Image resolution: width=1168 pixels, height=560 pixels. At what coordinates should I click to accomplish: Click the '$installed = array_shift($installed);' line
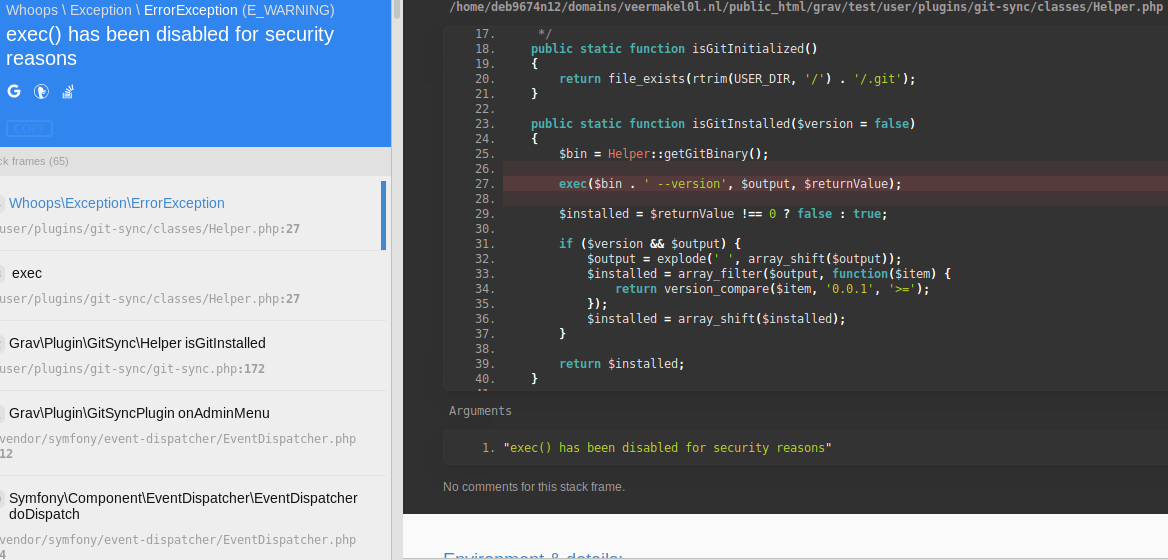717,319
